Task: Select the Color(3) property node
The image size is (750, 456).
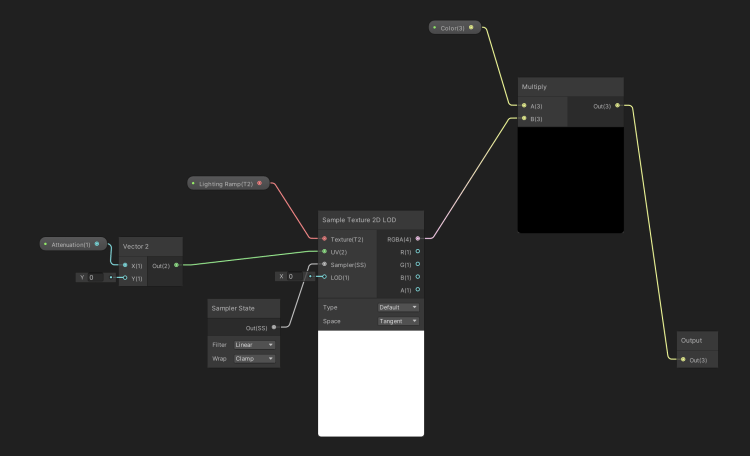Action: point(455,28)
